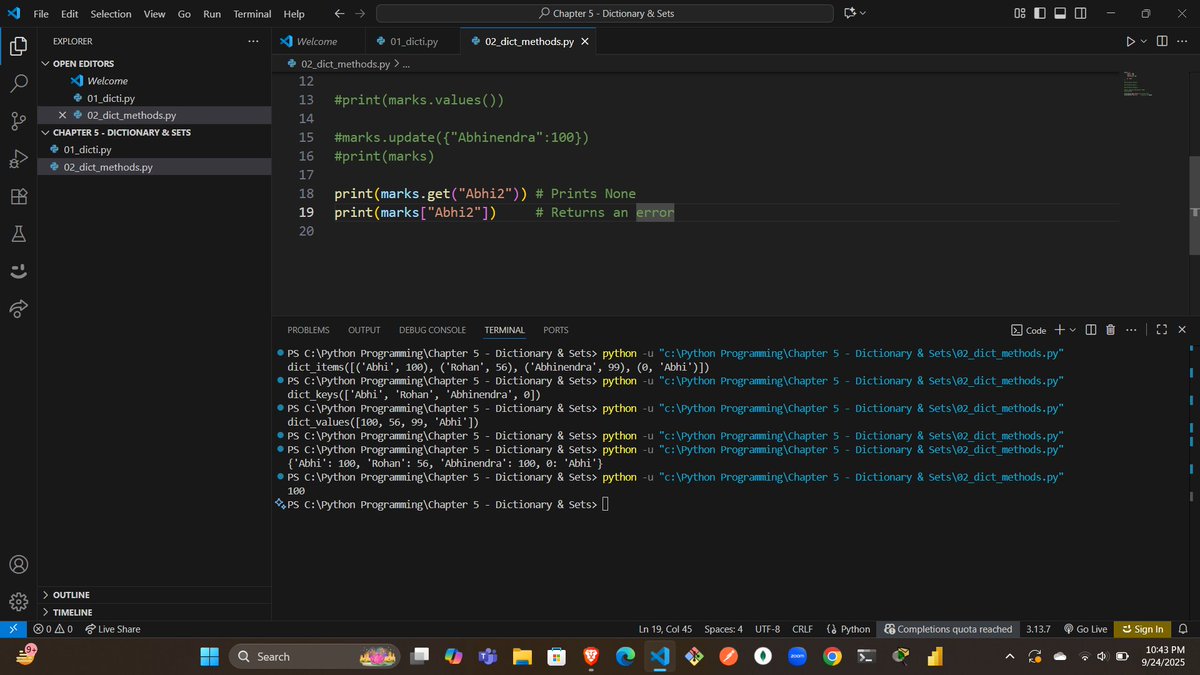
Task: Switch to the Ports panel tab
Action: pos(556,330)
